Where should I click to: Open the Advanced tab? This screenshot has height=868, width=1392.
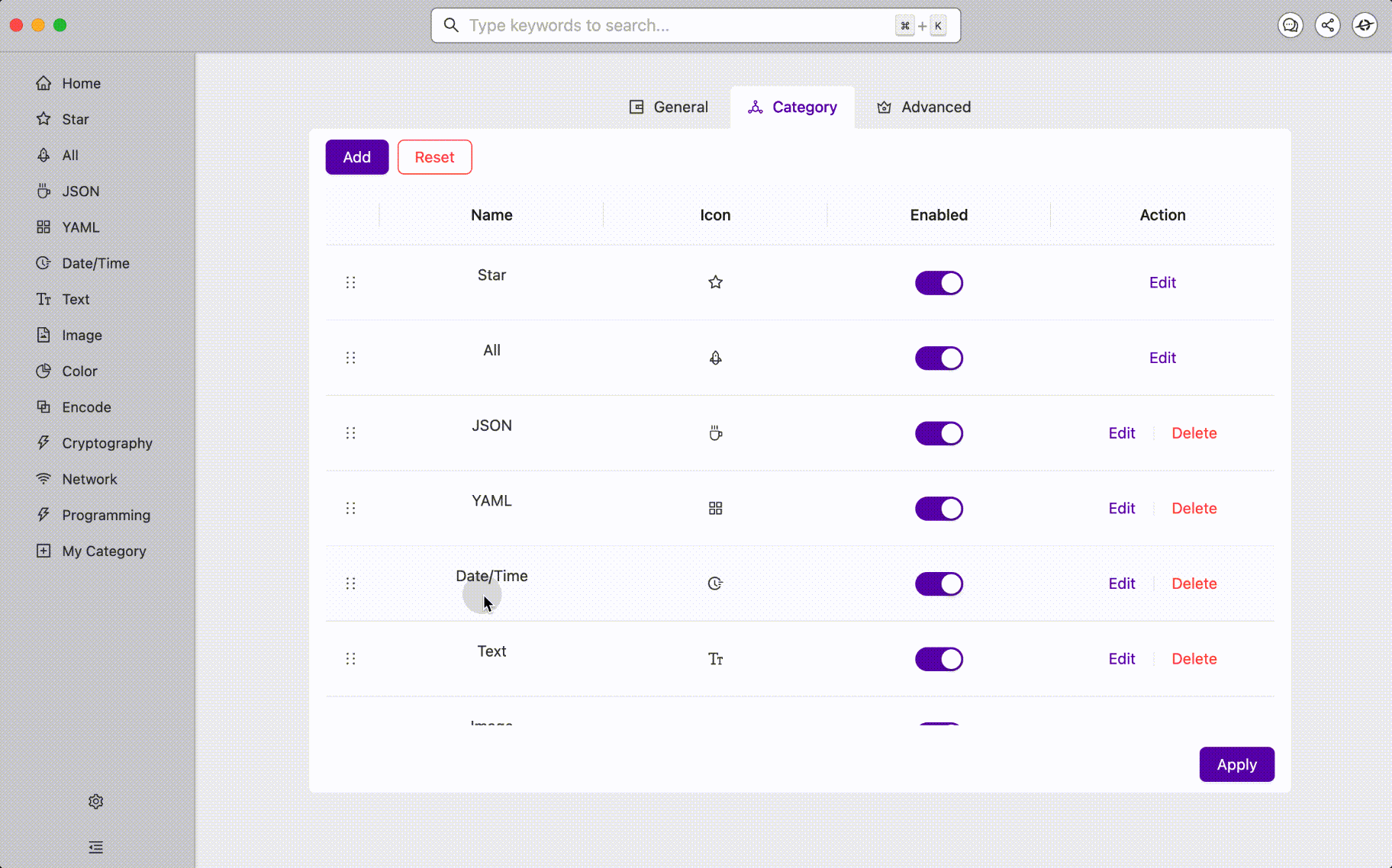pos(923,108)
